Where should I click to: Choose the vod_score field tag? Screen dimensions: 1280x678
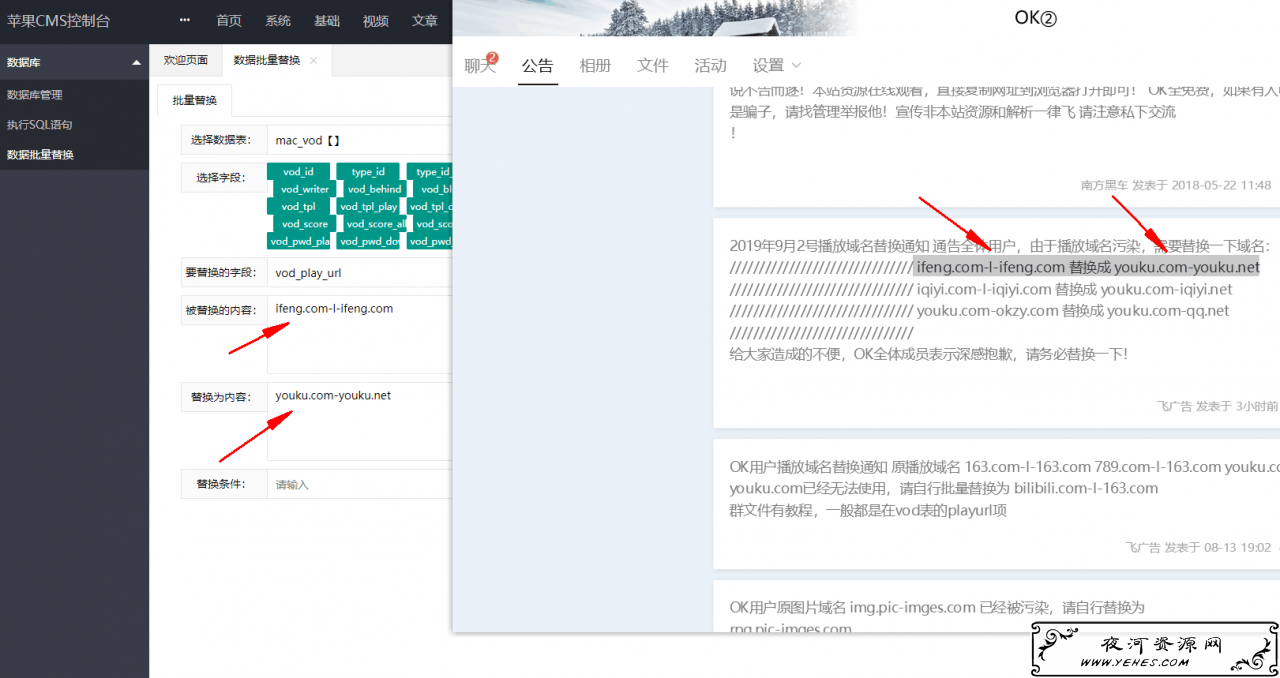[x=305, y=224]
